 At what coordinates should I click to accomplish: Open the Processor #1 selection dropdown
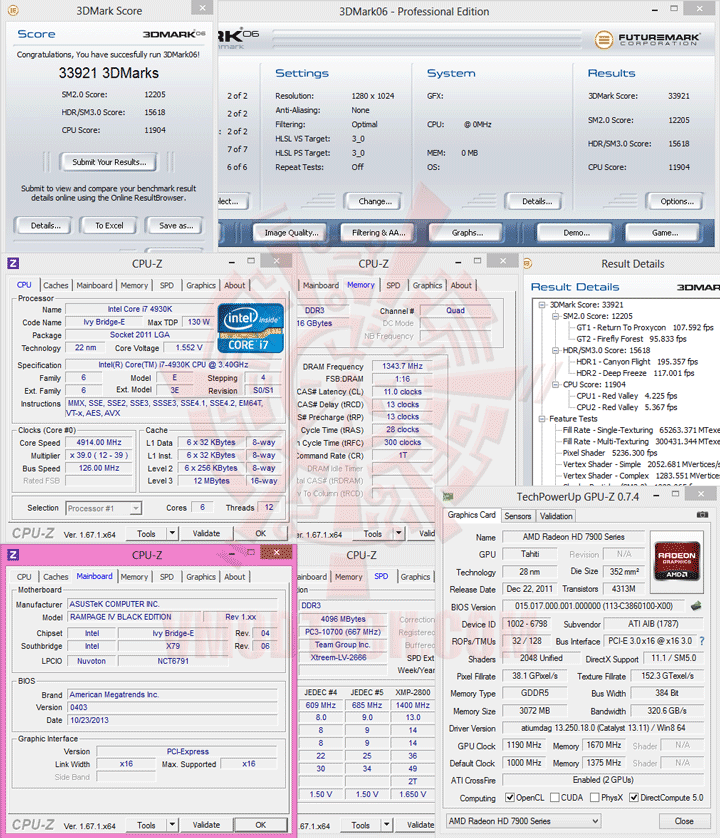[x=136, y=508]
